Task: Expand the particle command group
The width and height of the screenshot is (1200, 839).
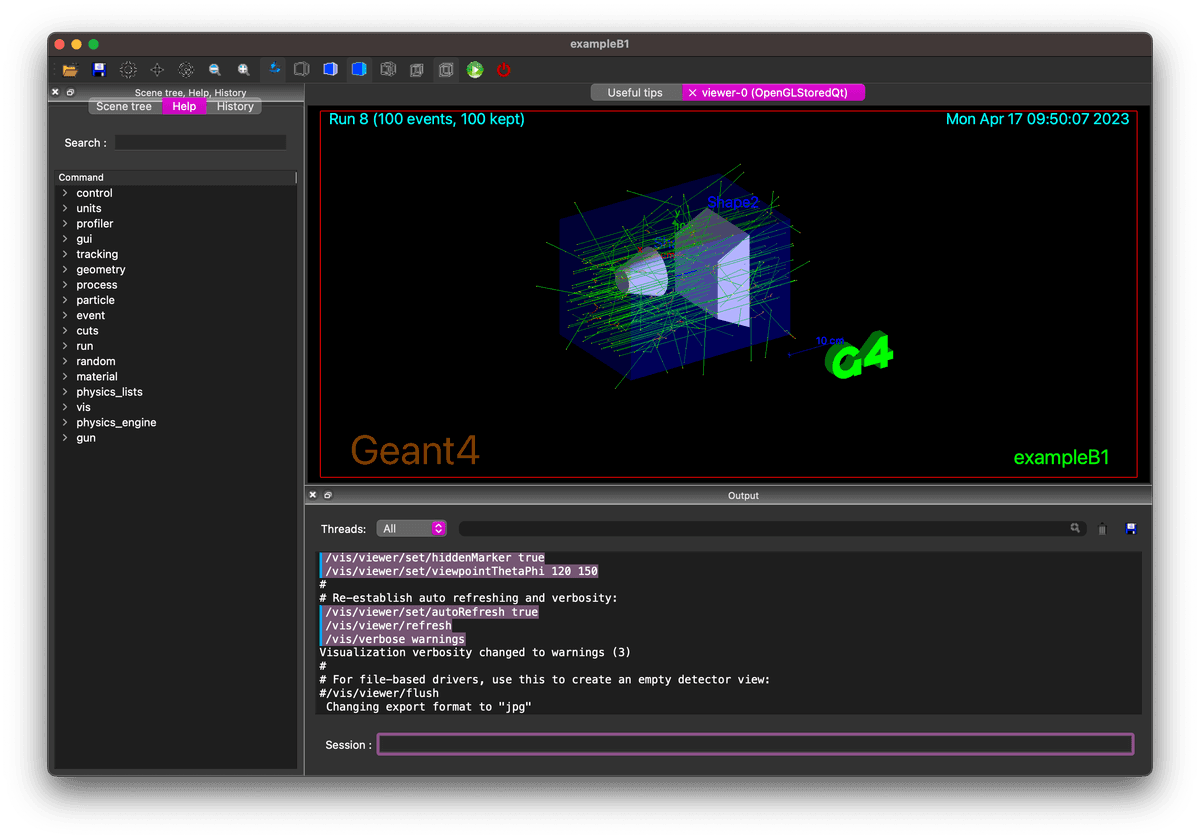Action: point(65,300)
